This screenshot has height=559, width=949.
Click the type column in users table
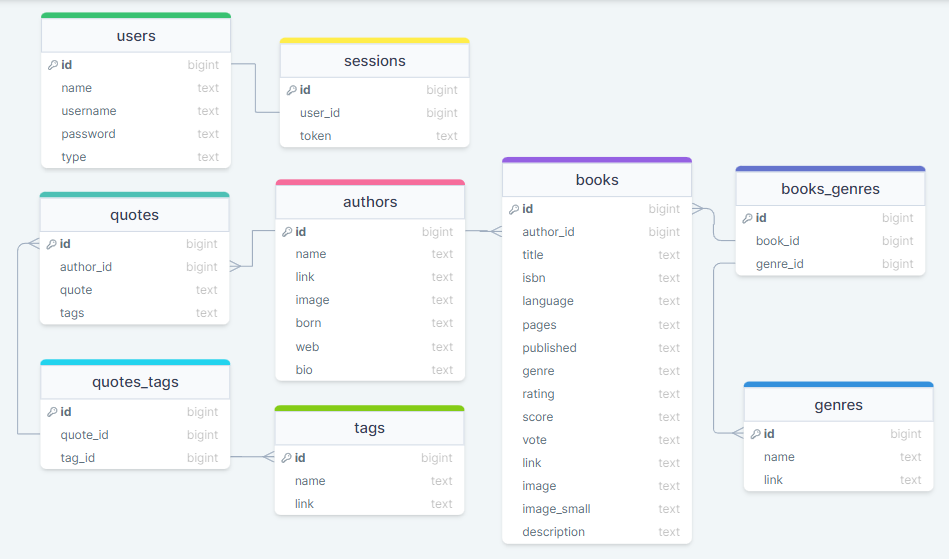click(x=136, y=157)
